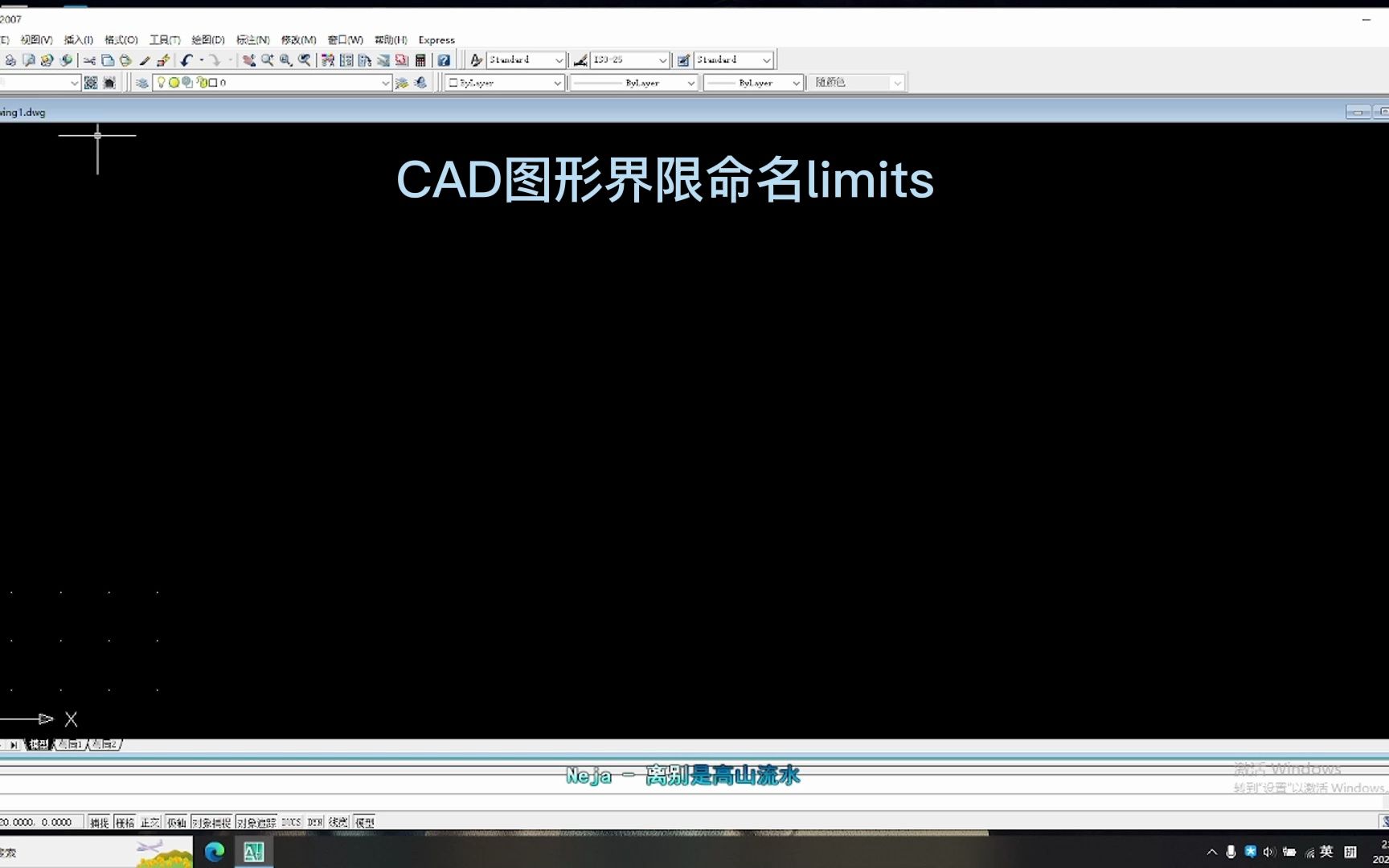This screenshot has height=868, width=1389.
Task: Click the Undo icon
Action: tap(186, 59)
